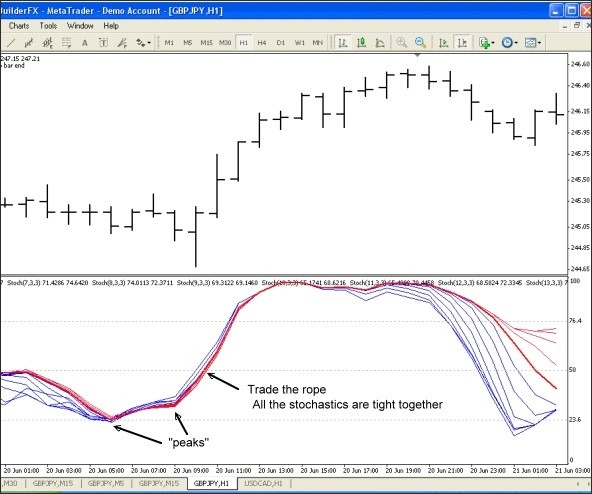Click the "peaks" text annotation
The height and width of the screenshot is (494, 592).
(188, 442)
